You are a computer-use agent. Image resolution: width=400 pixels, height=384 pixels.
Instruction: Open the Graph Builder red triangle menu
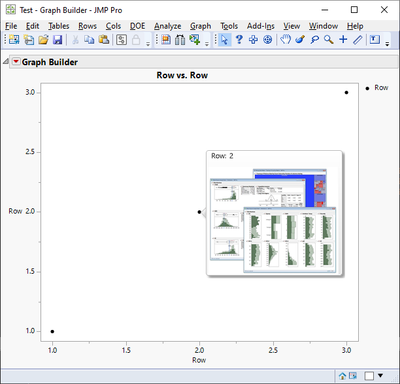pyautogui.click(x=16, y=62)
